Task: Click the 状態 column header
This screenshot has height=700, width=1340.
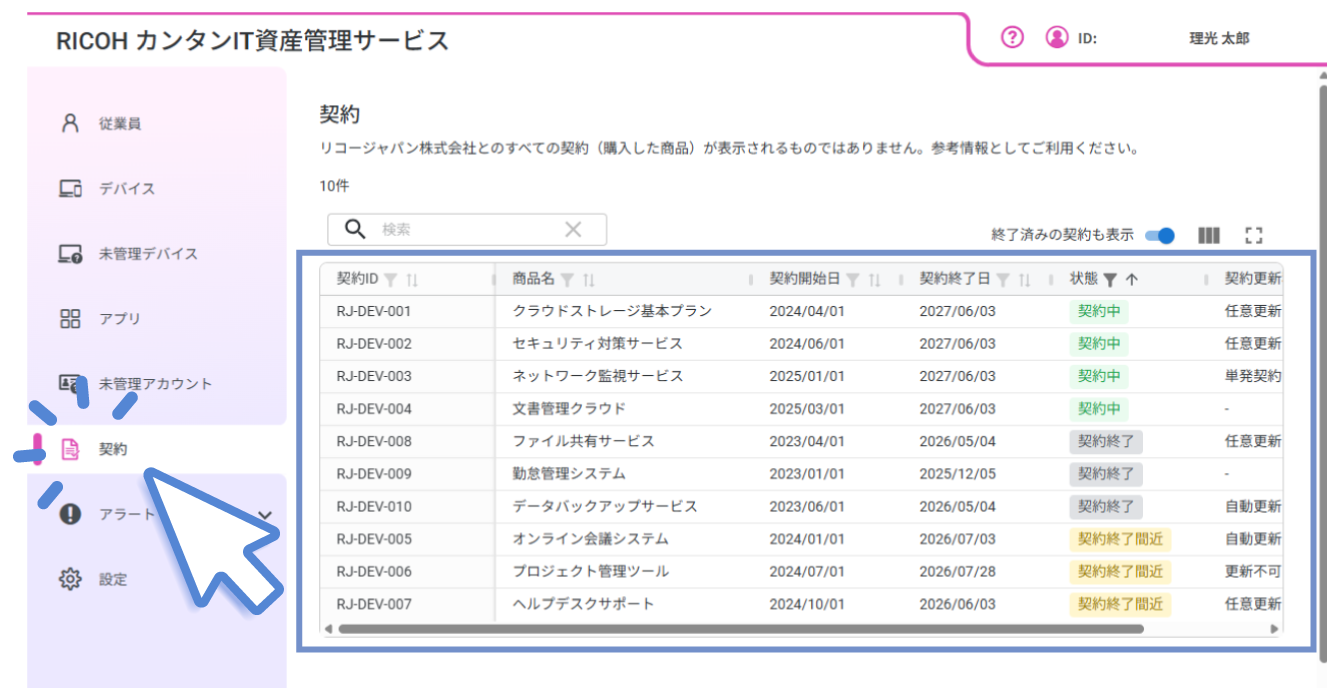Action: (1084, 279)
